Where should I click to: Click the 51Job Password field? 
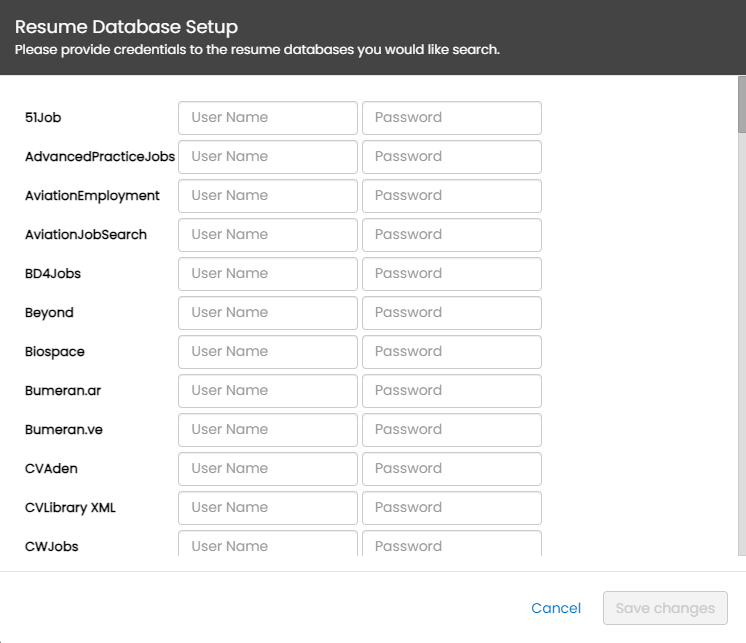(452, 118)
